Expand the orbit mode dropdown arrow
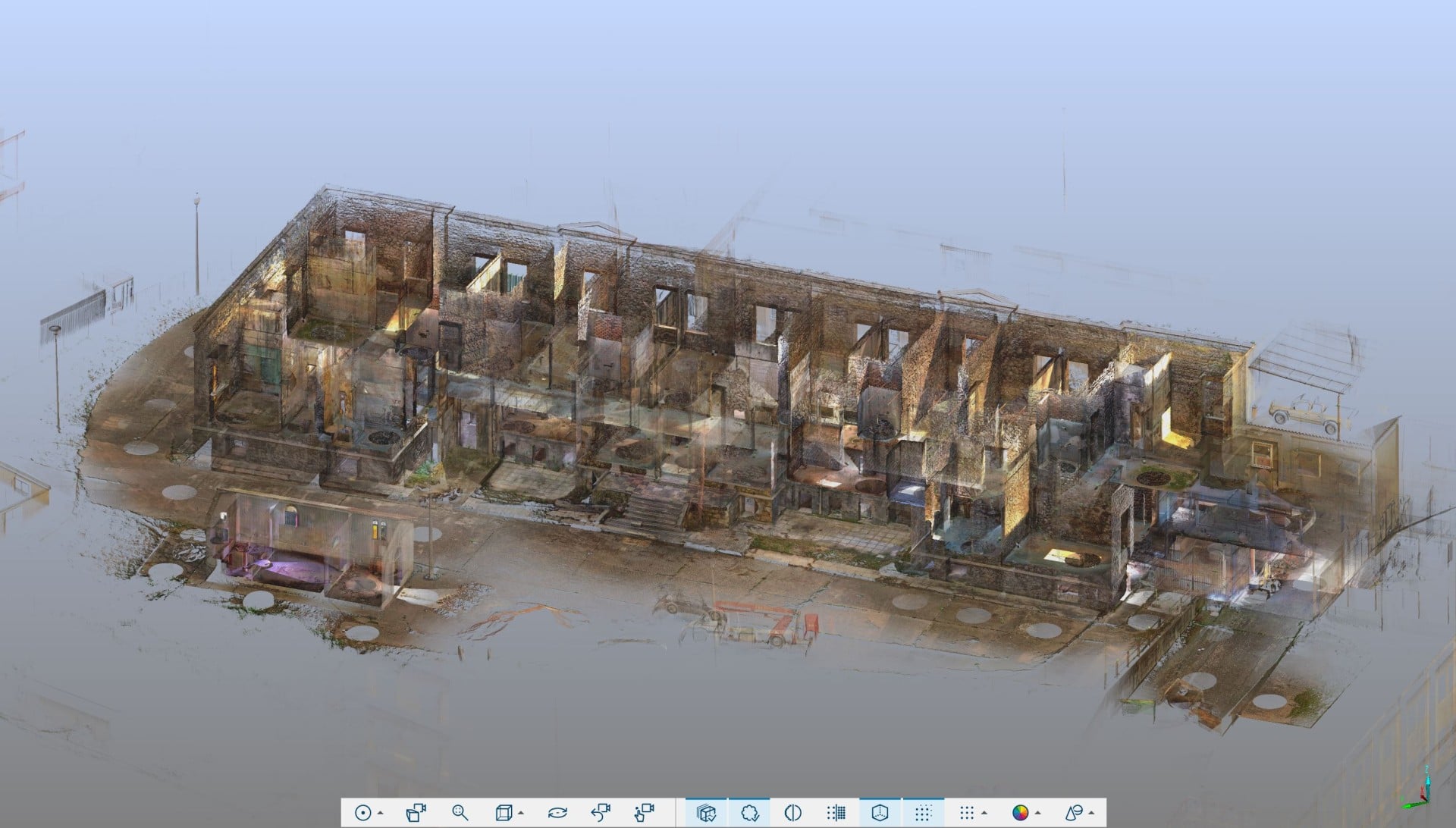 pos(380,814)
